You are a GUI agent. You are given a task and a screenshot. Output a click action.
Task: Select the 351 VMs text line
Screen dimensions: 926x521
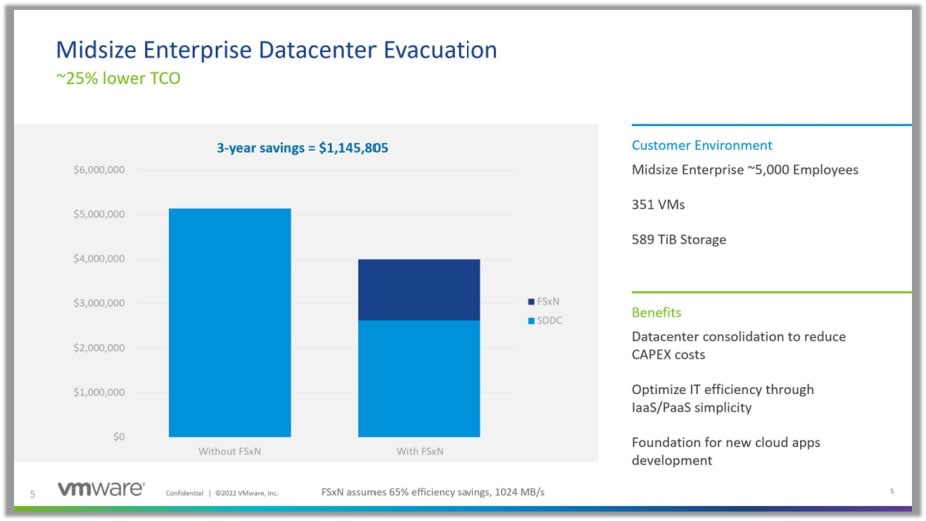point(660,204)
